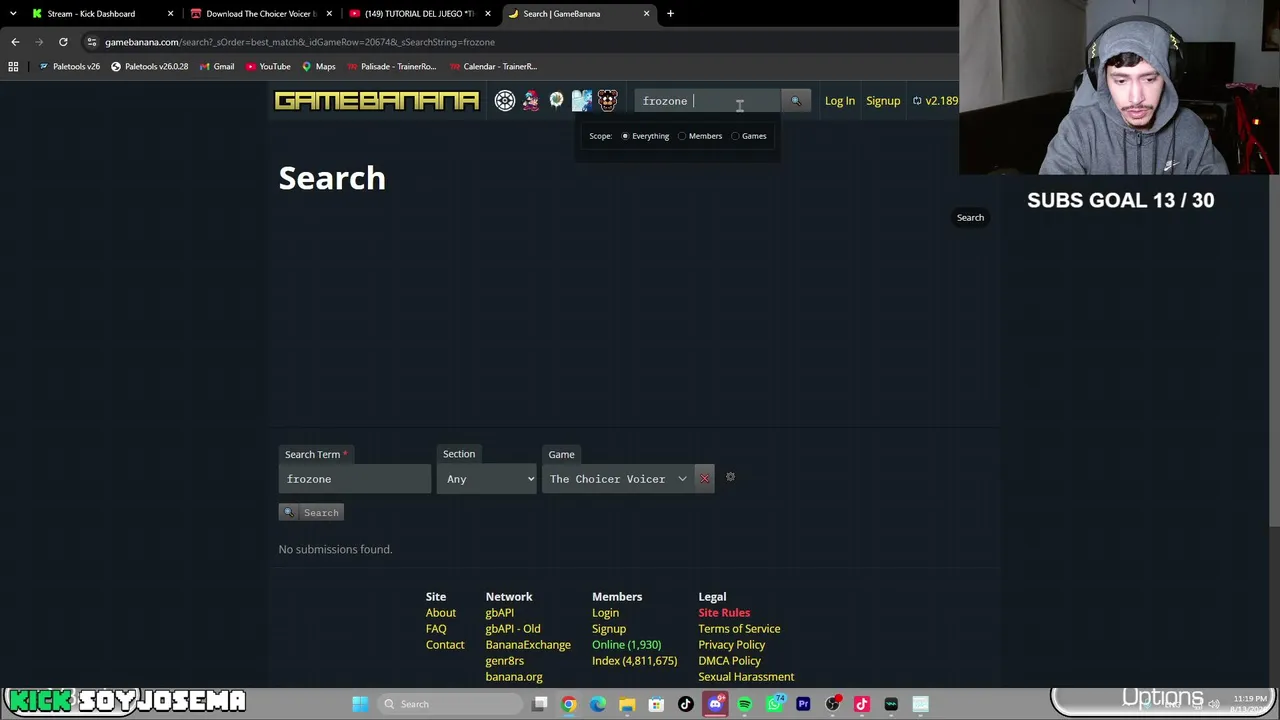Open the FAQ footer link

(x=436, y=629)
